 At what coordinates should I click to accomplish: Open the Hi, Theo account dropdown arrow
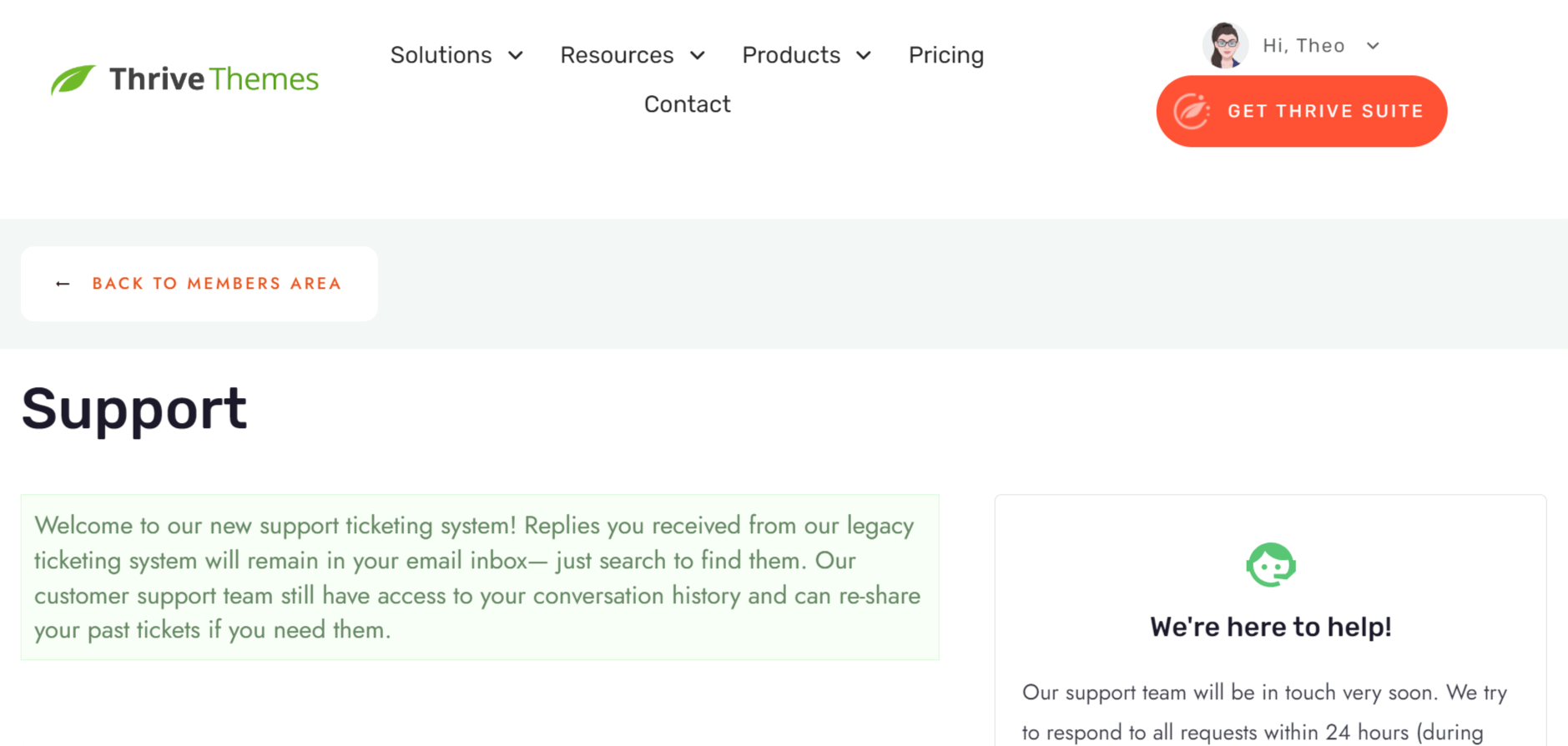pos(1373,46)
